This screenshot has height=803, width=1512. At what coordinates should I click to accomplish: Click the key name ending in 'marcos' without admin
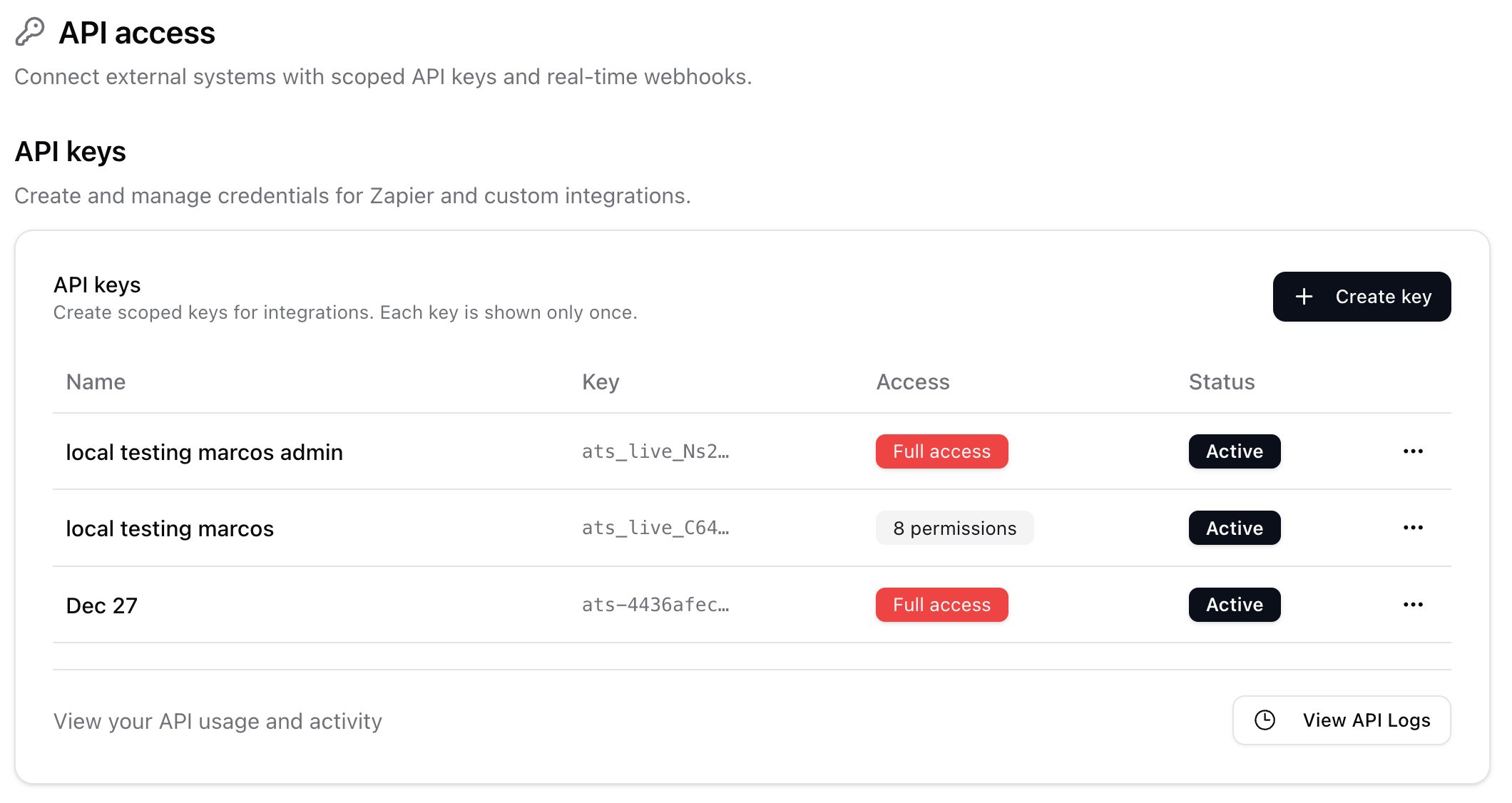tap(170, 528)
